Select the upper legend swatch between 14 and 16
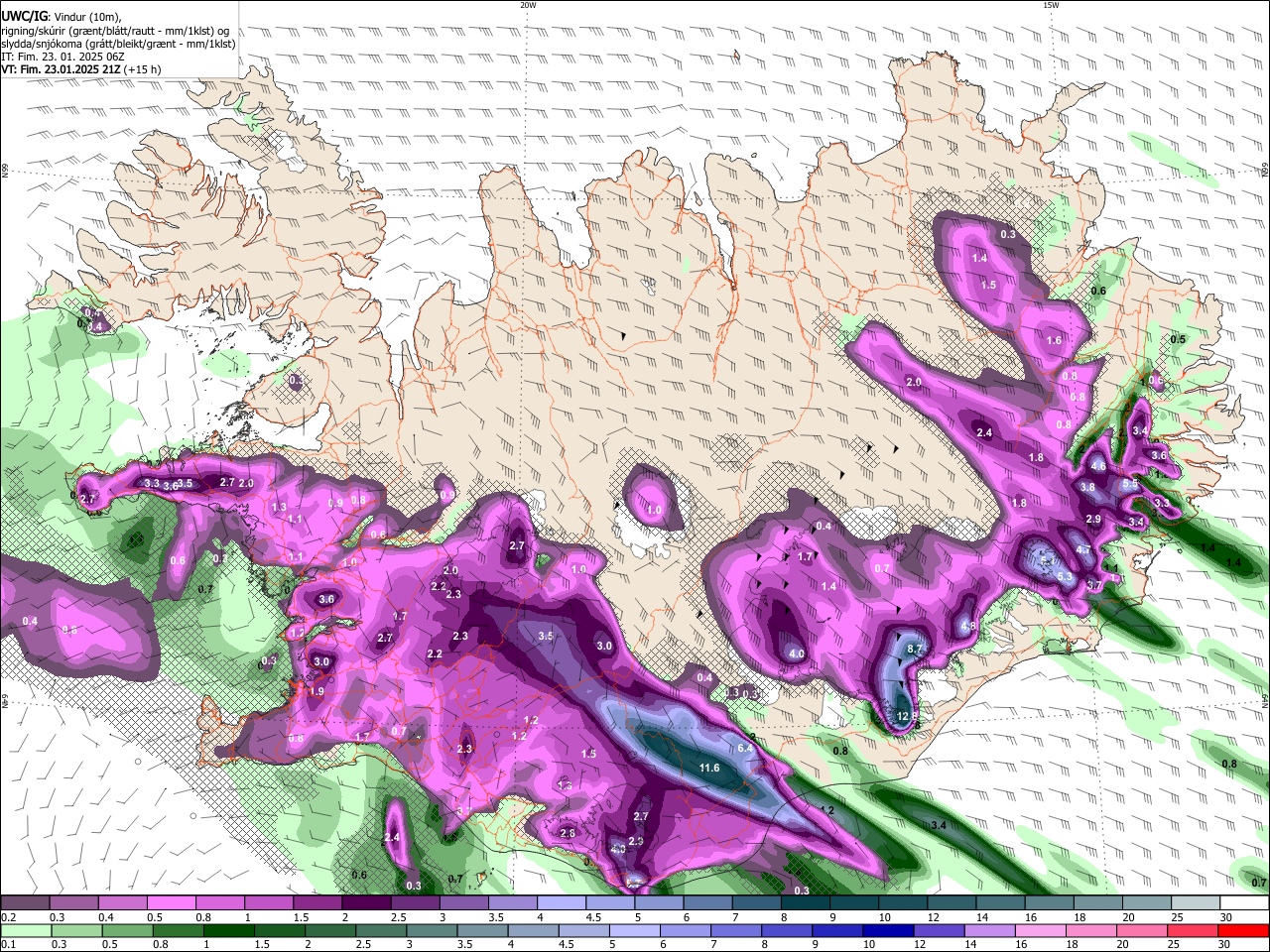Viewport: 1270px width, 952px height. (x=1001, y=904)
